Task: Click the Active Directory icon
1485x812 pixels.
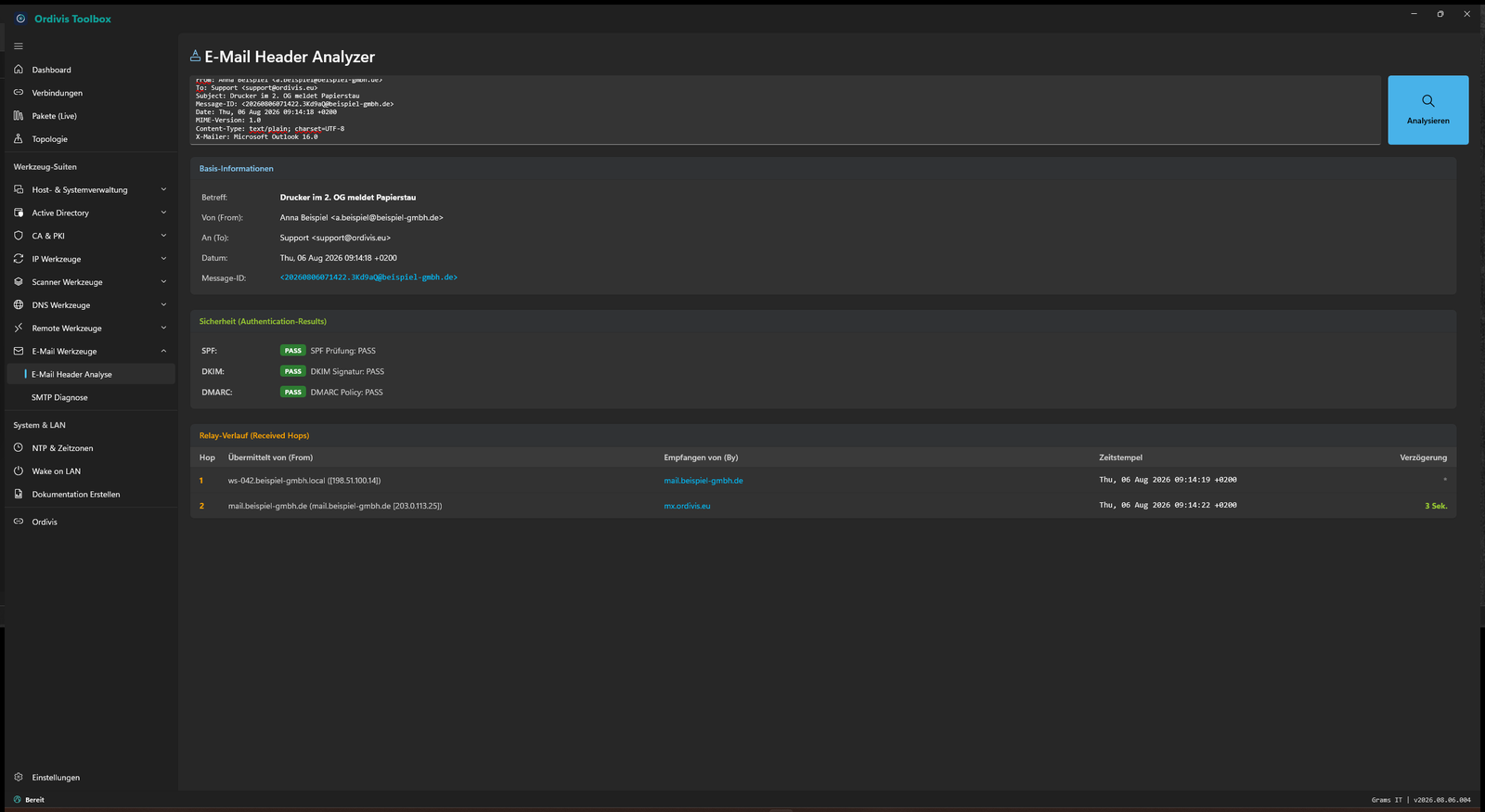Action: tap(19, 213)
